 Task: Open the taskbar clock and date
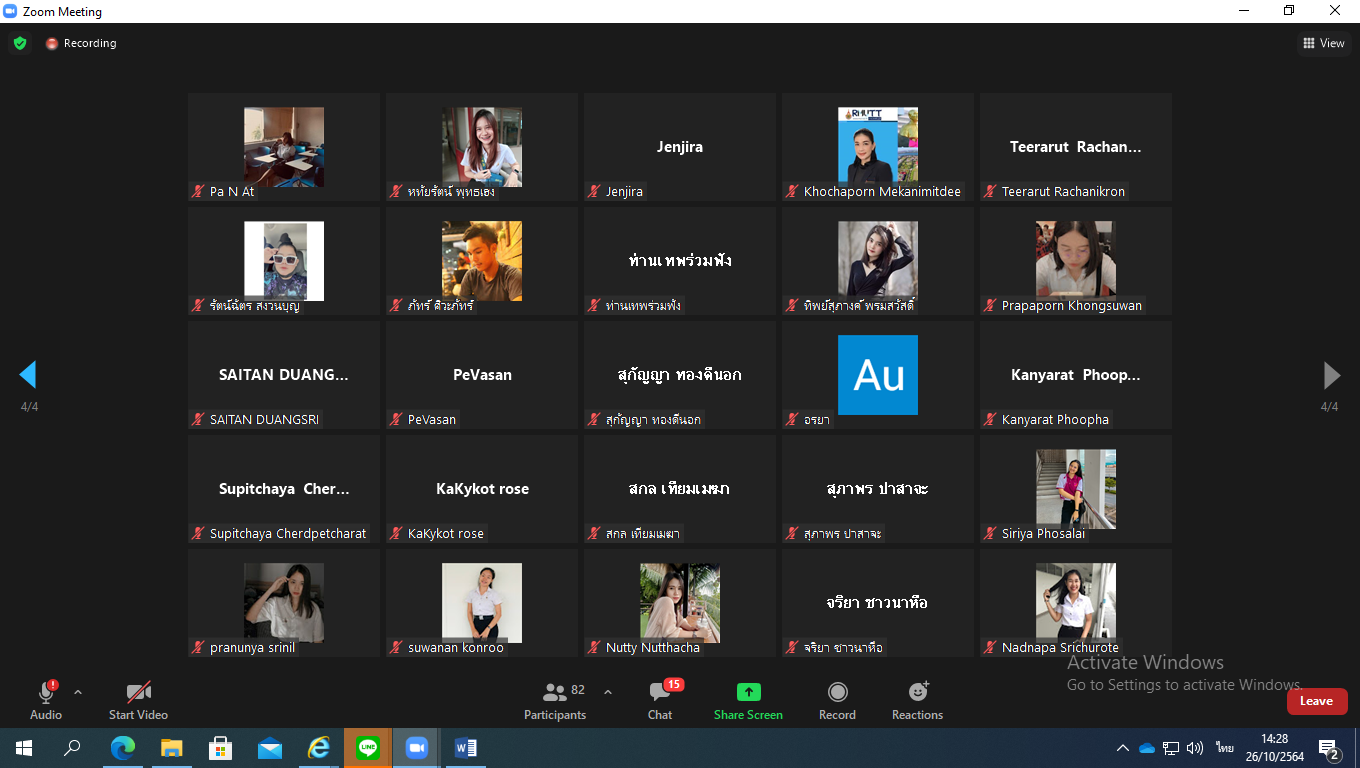1274,748
